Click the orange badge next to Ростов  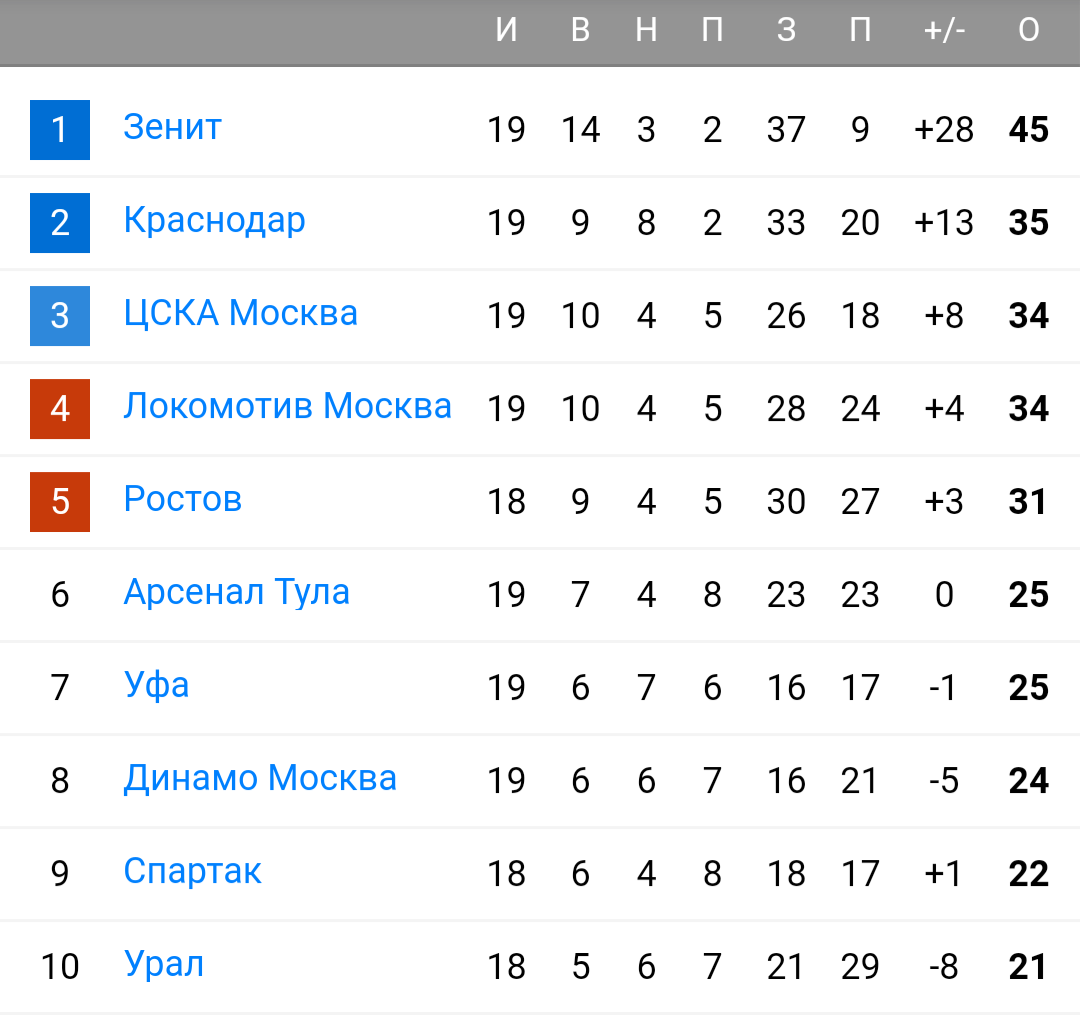[x=60, y=500]
